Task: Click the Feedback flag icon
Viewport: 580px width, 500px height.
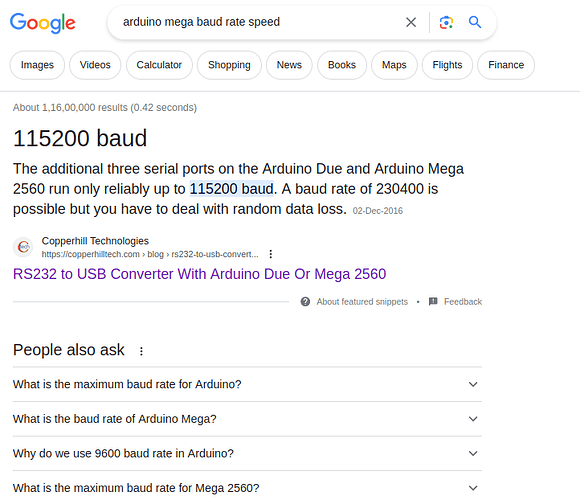Action: click(x=433, y=301)
